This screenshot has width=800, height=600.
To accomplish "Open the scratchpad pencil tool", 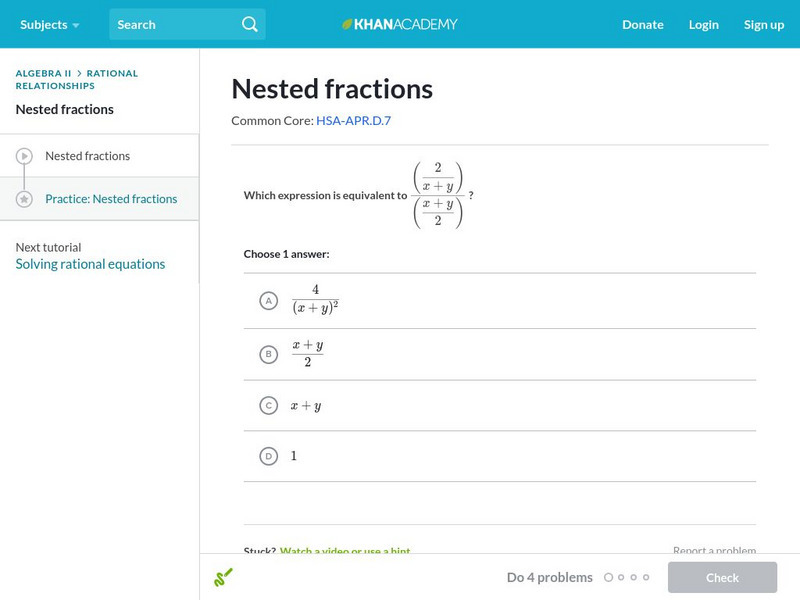I will pyautogui.click(x=223, y=577).
